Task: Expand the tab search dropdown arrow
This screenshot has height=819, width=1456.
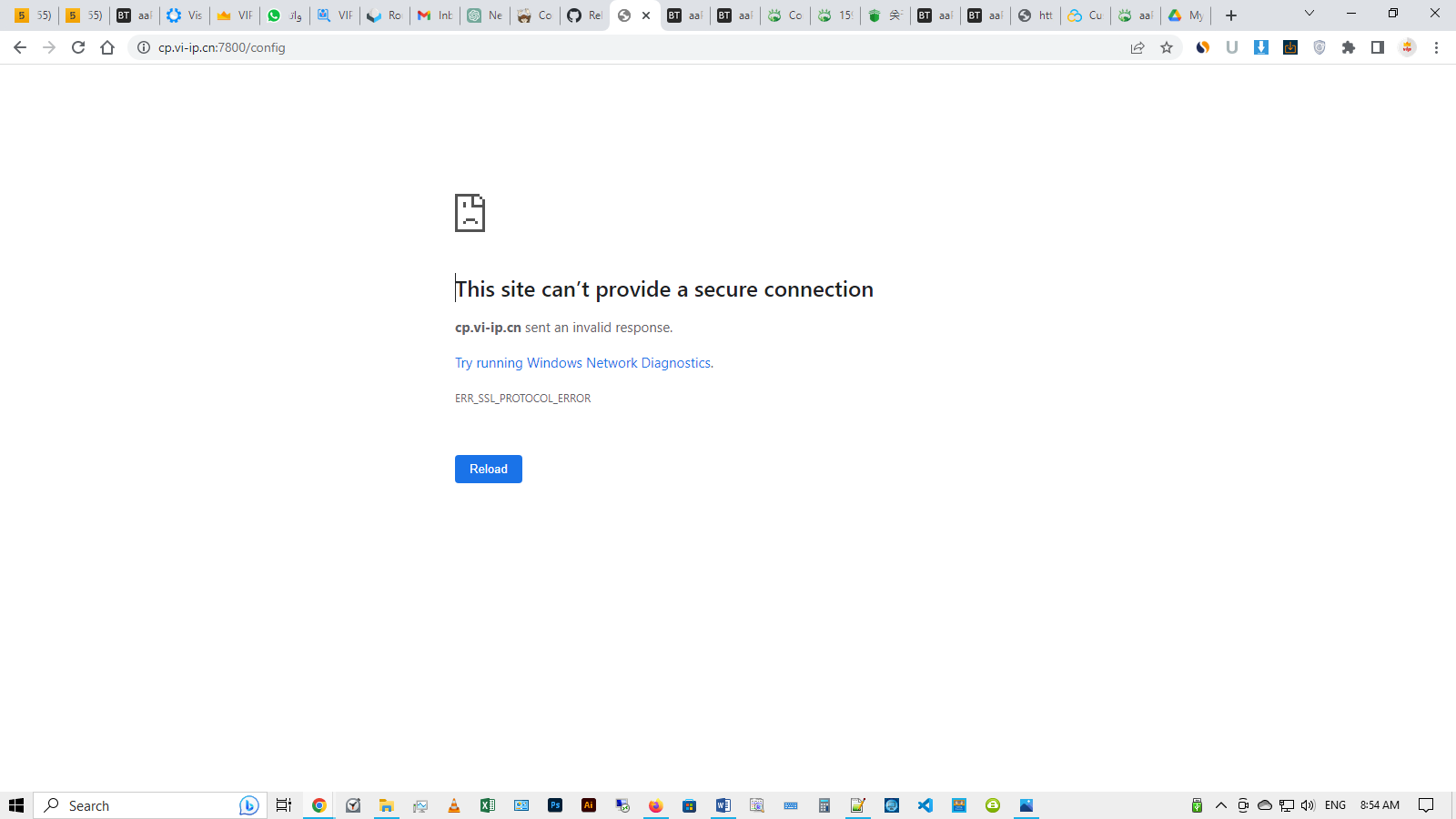Action: 1309,14
